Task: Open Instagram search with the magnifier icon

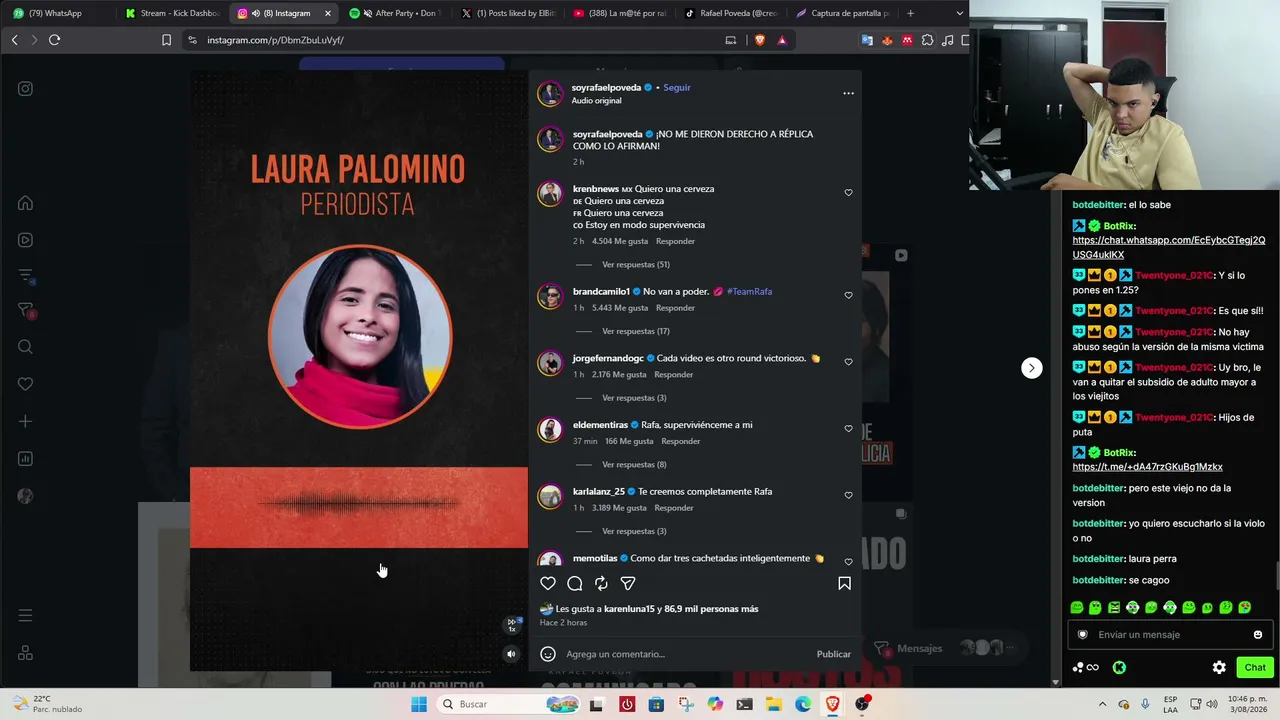Action: point(26,347)
